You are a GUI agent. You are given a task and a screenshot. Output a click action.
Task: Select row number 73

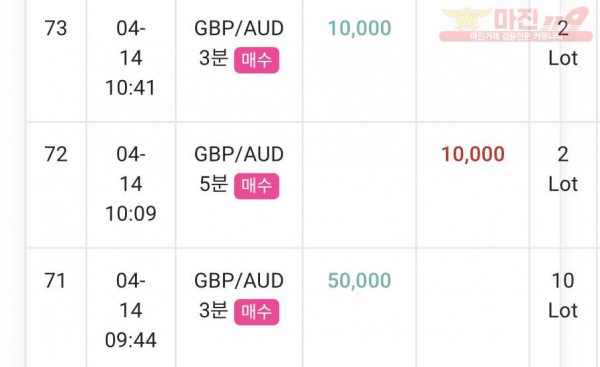56,28
